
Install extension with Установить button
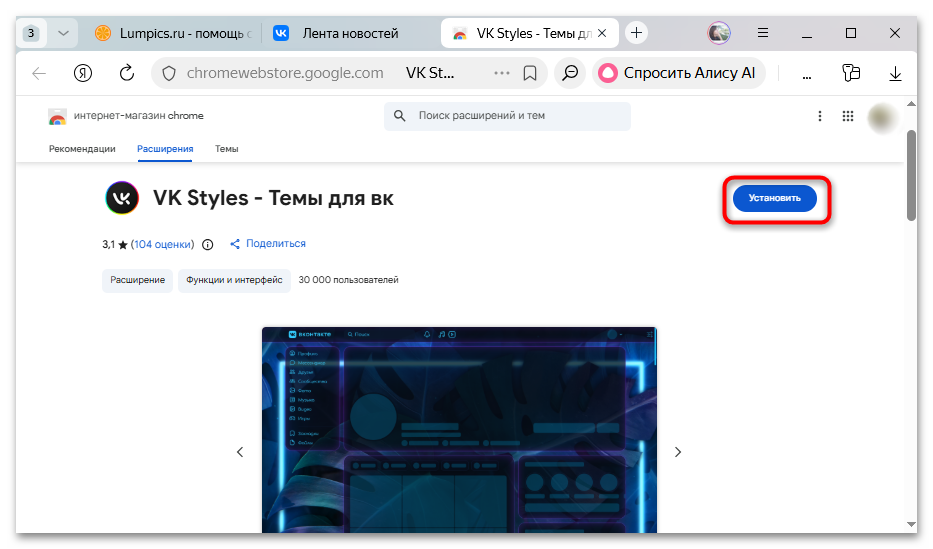(x=774, y=198)
